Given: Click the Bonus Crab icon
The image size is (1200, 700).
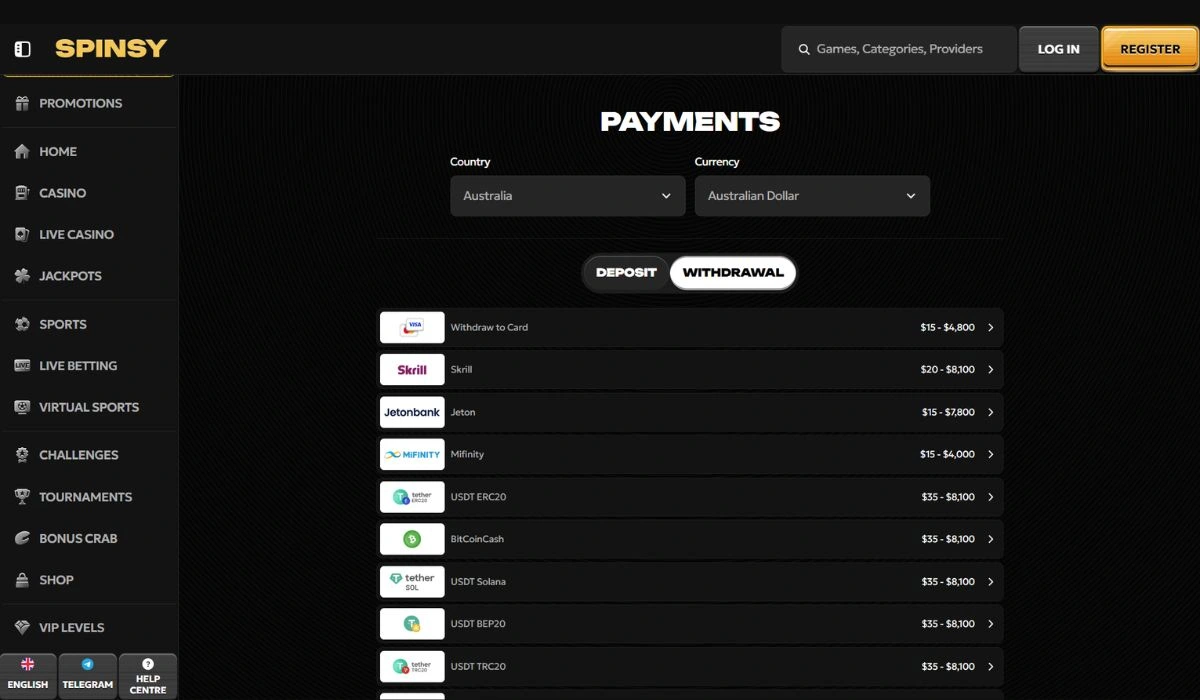Looking at the screenshot, I should pos(22,538).
